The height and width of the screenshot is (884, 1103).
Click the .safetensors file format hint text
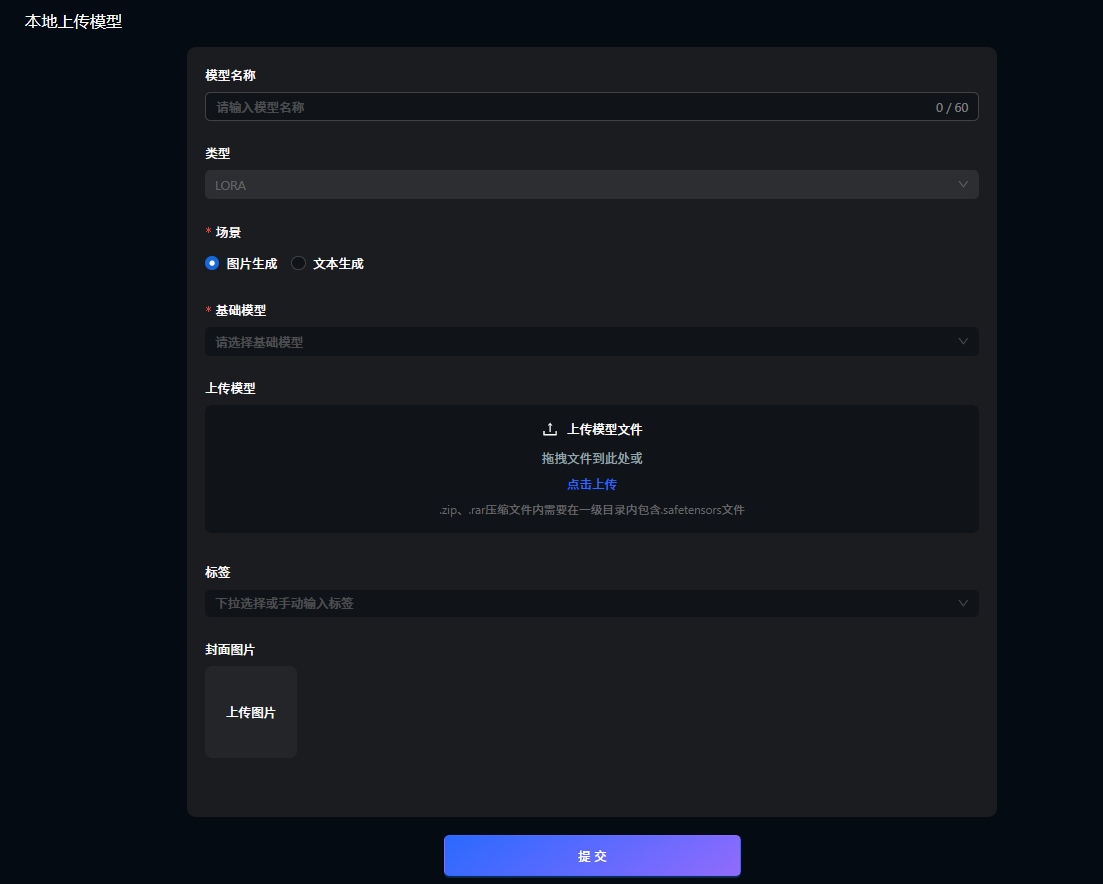click(x=592, y=510)
